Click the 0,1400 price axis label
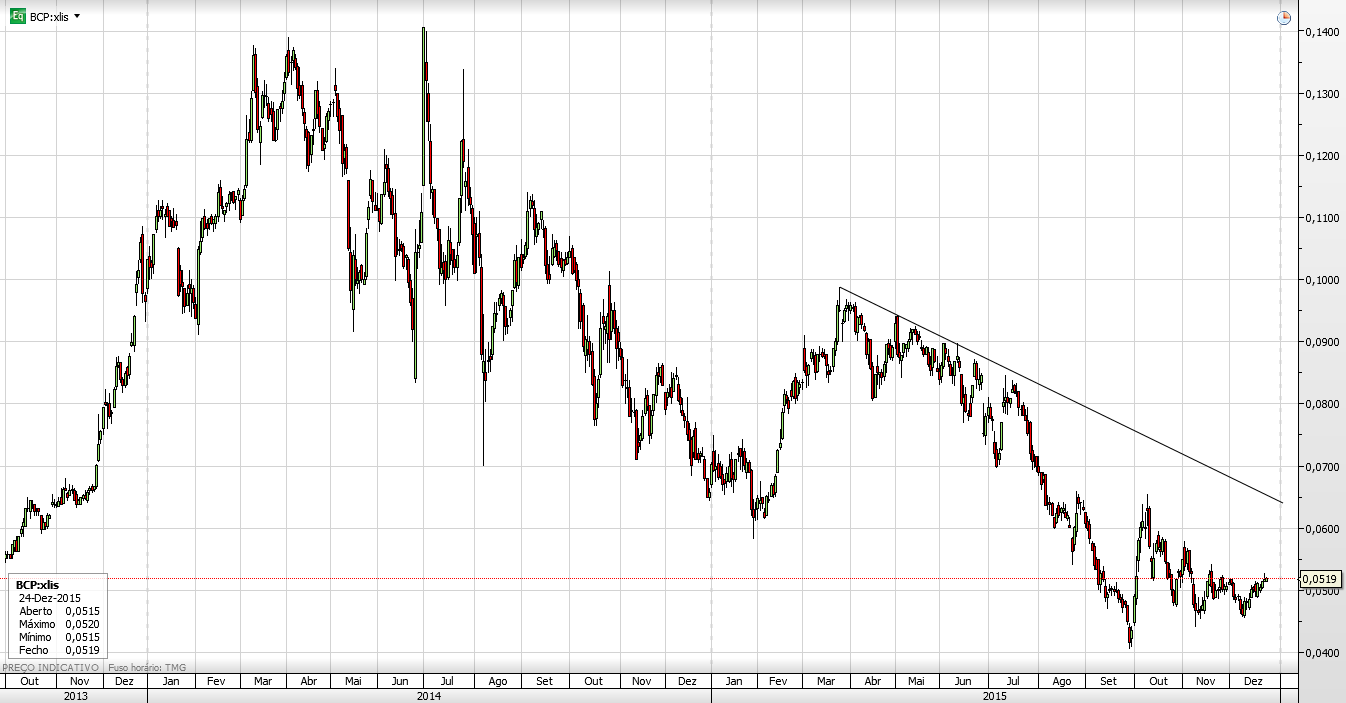1346x703 pixels. click(1321, 32)
